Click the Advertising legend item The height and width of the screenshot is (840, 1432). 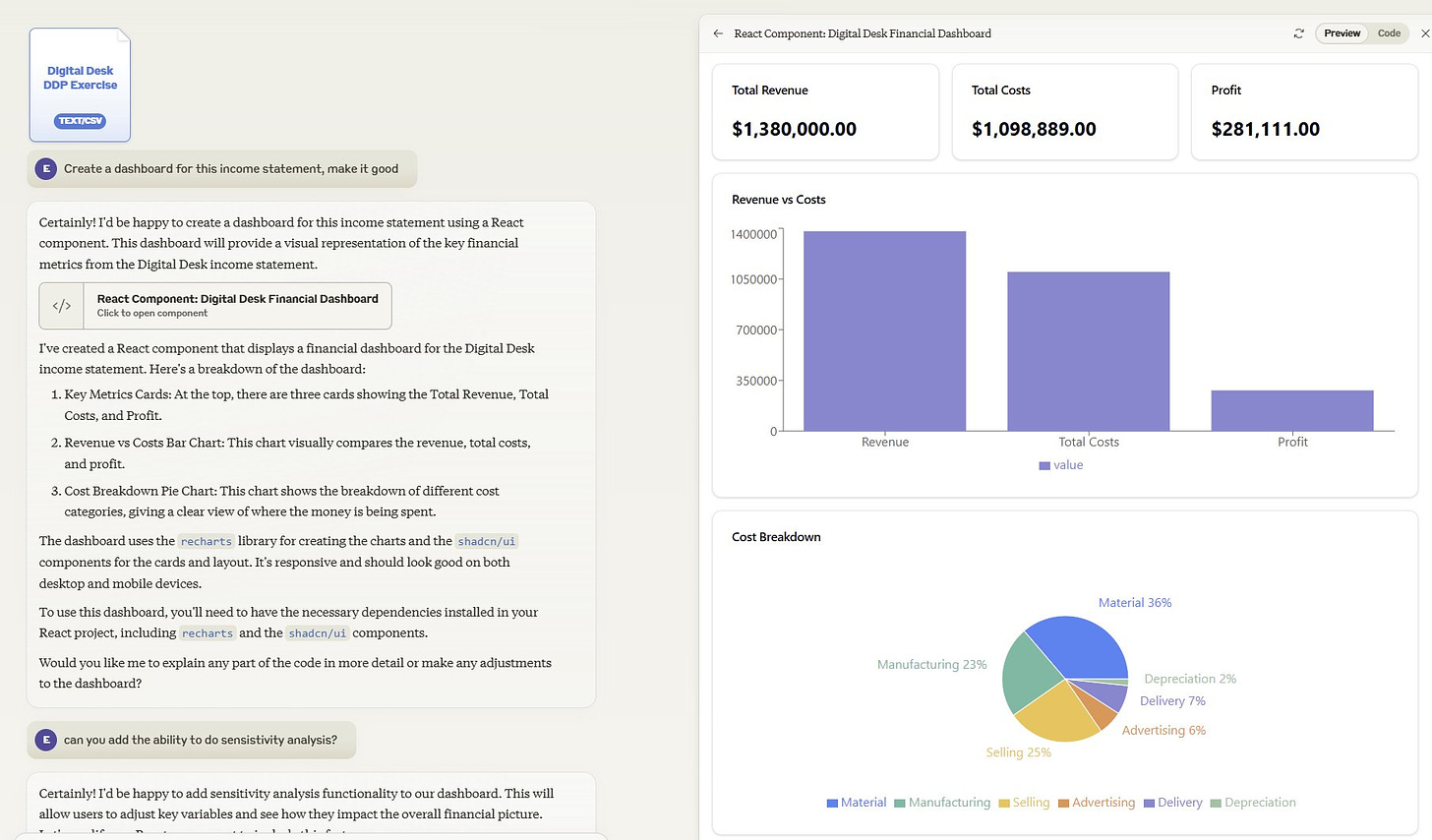coord(1097,803)
